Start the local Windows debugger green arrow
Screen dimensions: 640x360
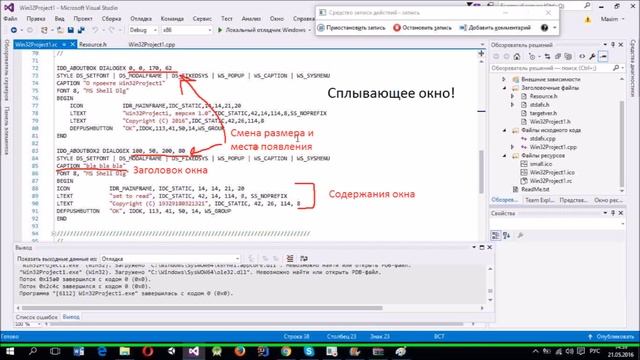tap(220, 30)
